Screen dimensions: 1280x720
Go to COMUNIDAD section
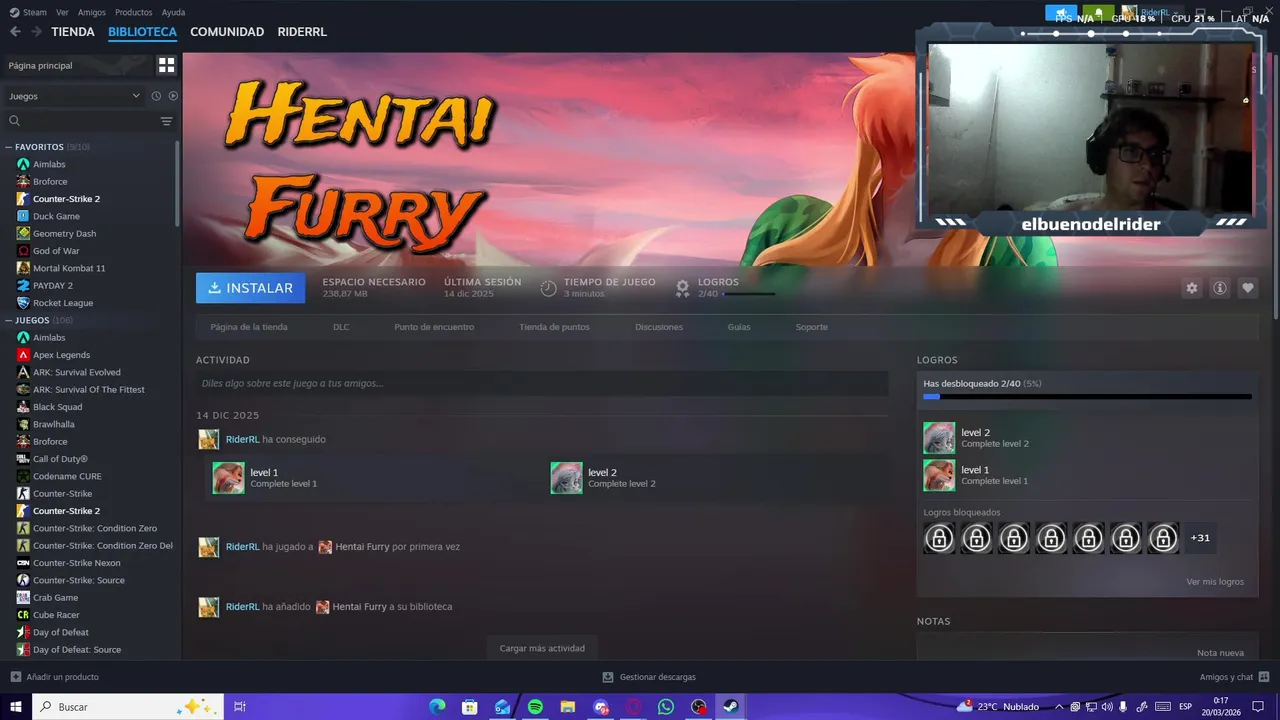click(227, 32)
